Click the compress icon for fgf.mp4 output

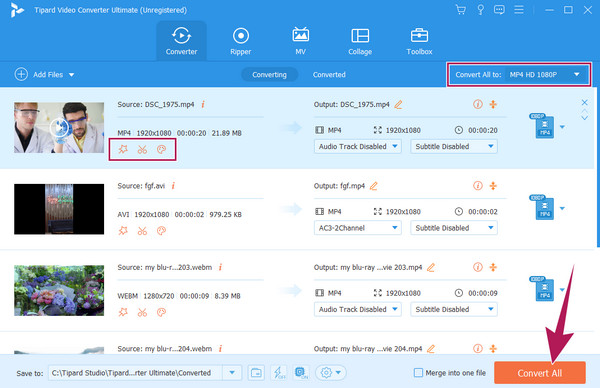click(x=493, y=186)
